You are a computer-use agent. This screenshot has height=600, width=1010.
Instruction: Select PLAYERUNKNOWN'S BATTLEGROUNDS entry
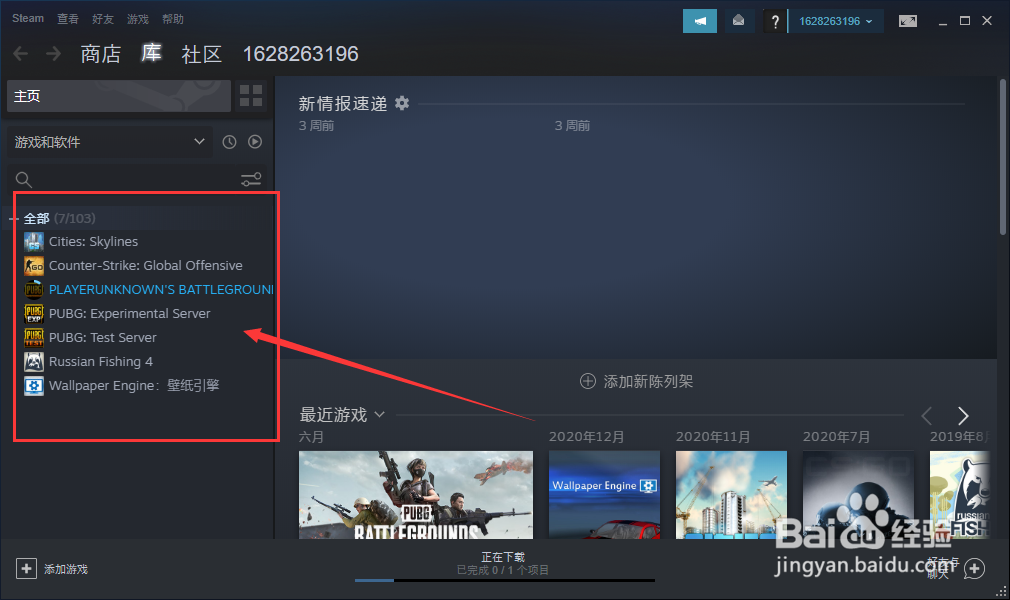point(161,290)
